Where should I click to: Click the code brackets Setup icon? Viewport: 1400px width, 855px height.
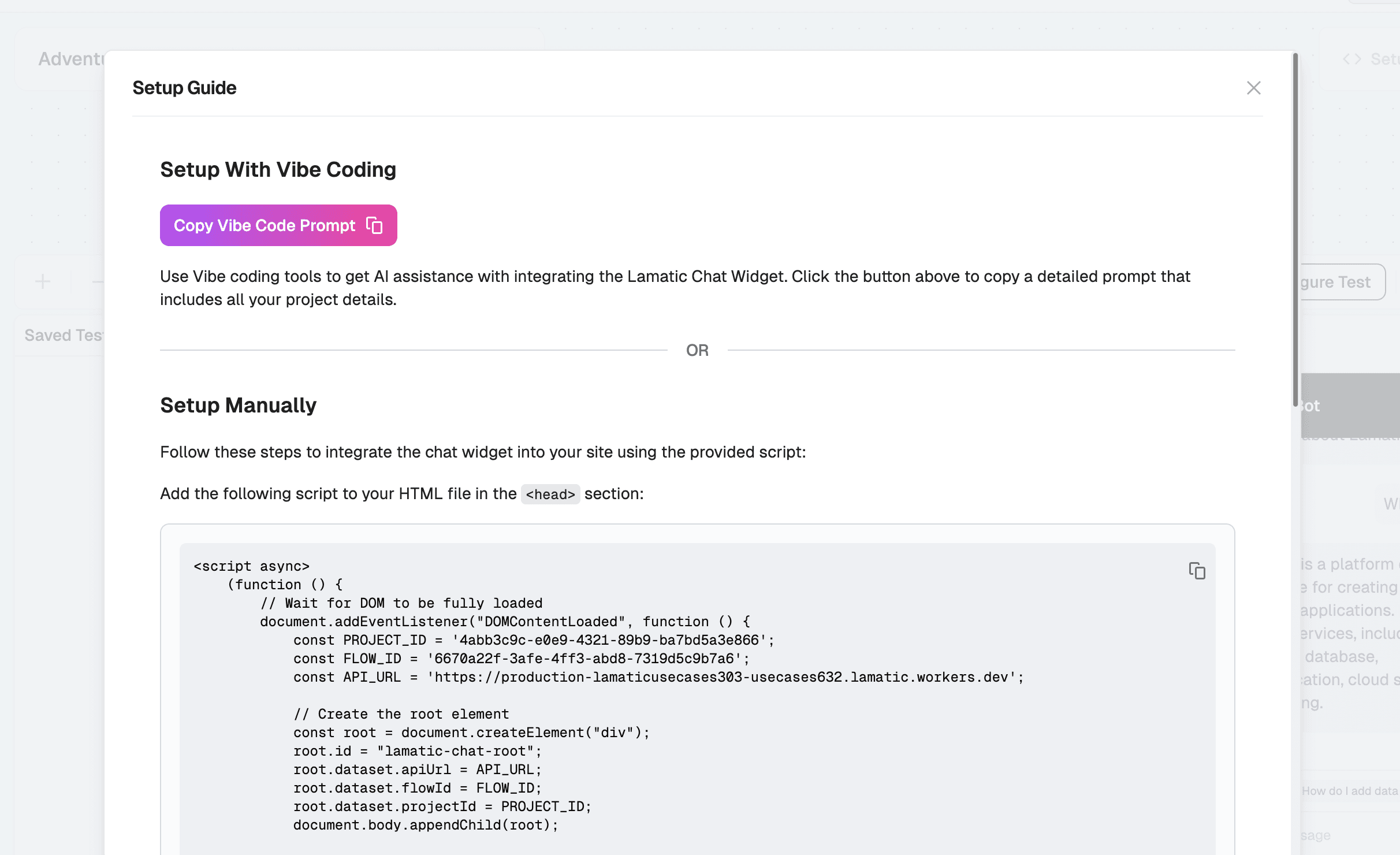coord(1351,60)
